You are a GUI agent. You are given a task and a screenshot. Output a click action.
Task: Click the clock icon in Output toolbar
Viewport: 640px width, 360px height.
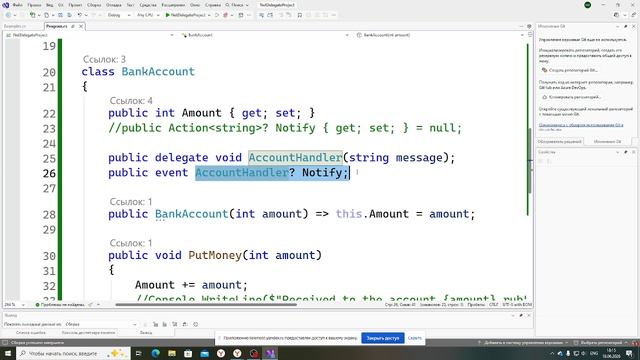tap(196, 324)
